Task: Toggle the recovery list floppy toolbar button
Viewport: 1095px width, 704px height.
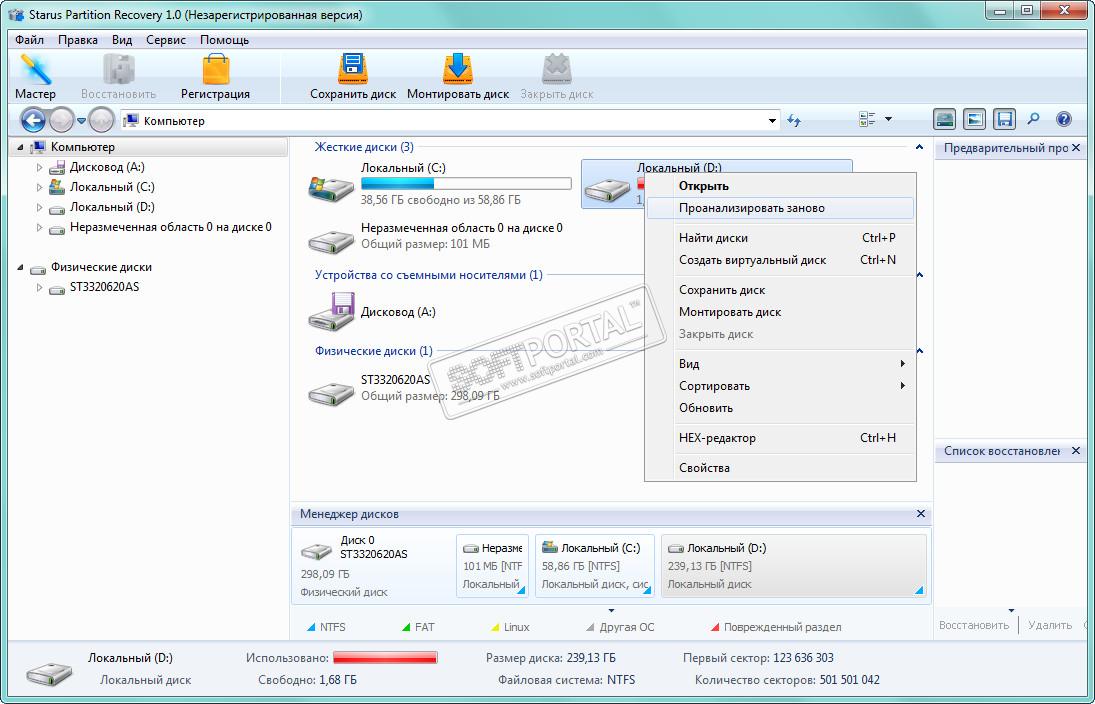Action: (x=1004, y=119)
